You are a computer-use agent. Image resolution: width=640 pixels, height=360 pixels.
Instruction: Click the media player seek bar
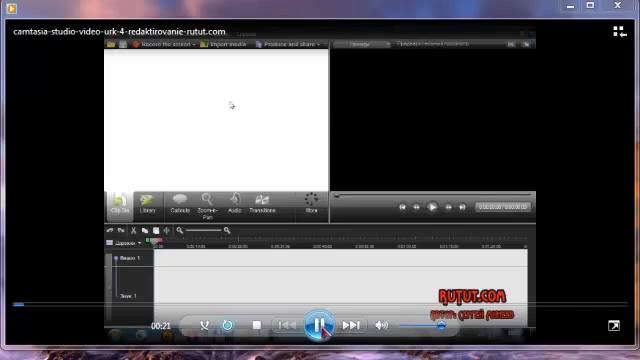pyautogui.click(x=320, y=304)
